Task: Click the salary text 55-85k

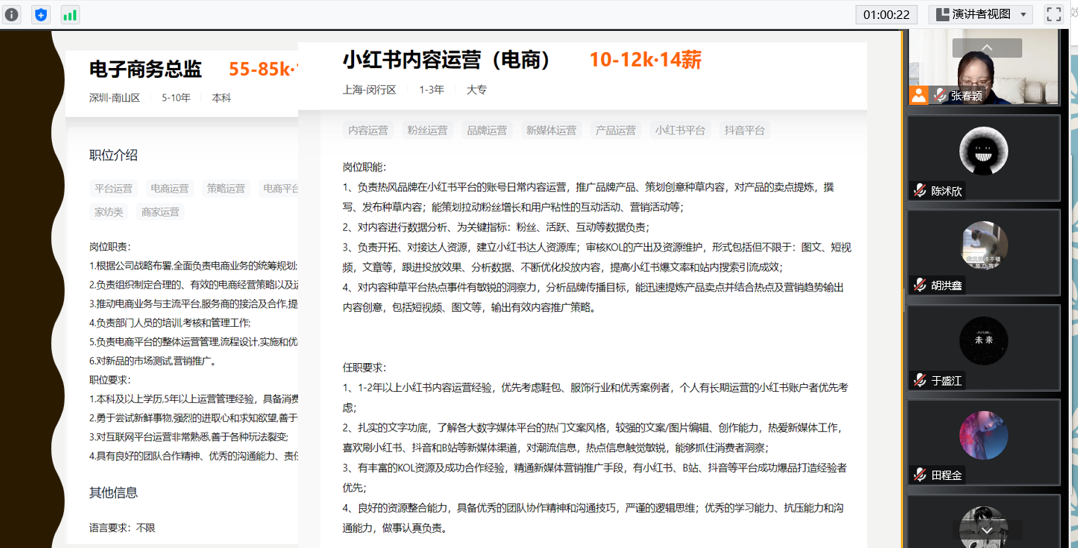Action: pos(263,69)
